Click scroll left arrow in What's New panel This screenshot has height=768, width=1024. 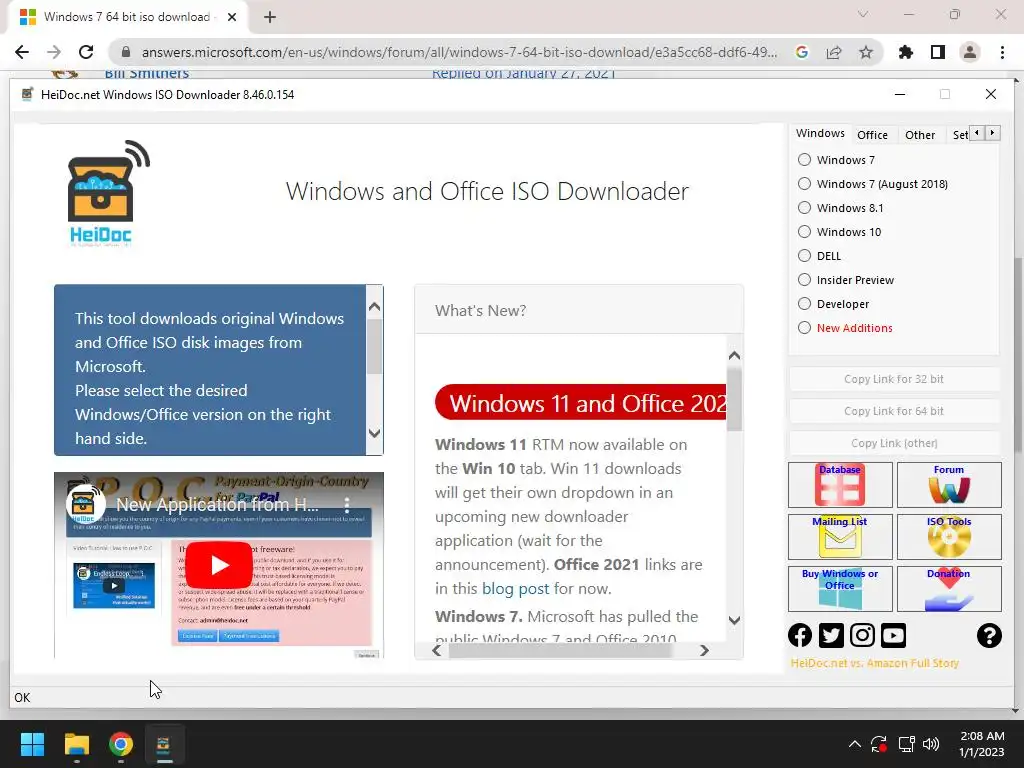(x=437, y=650)
